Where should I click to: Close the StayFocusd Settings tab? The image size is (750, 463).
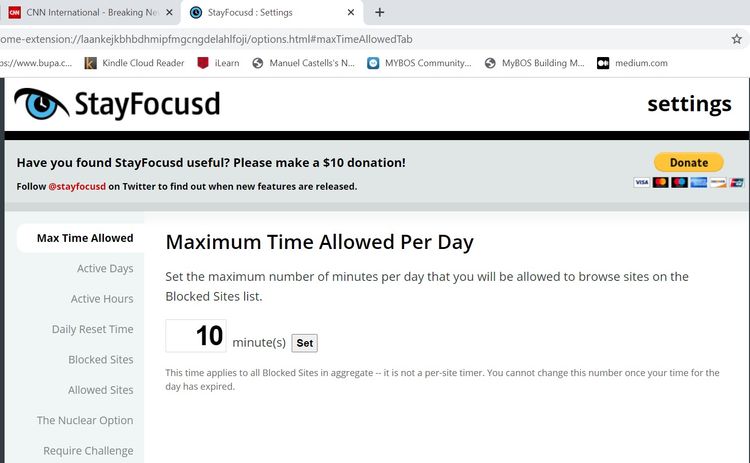(x=351, y=13)
